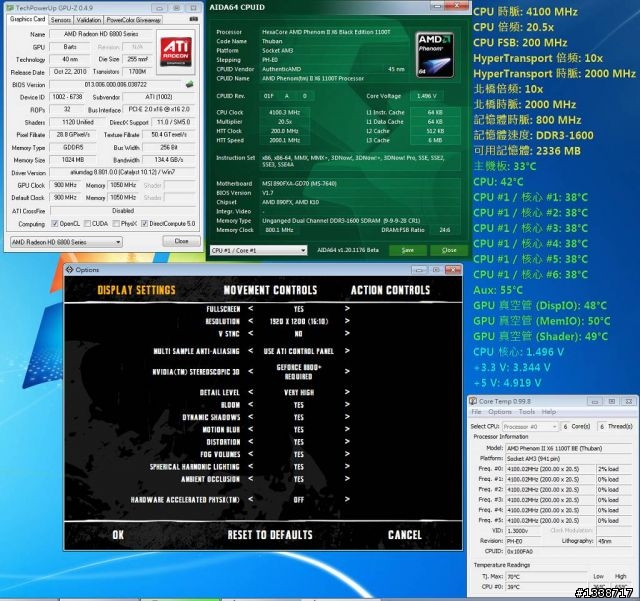Click left arrow for Multi Sample Anti-Aliasing
Image resolution: width=640 pixels, height=601 pixels.
(251, 351)
